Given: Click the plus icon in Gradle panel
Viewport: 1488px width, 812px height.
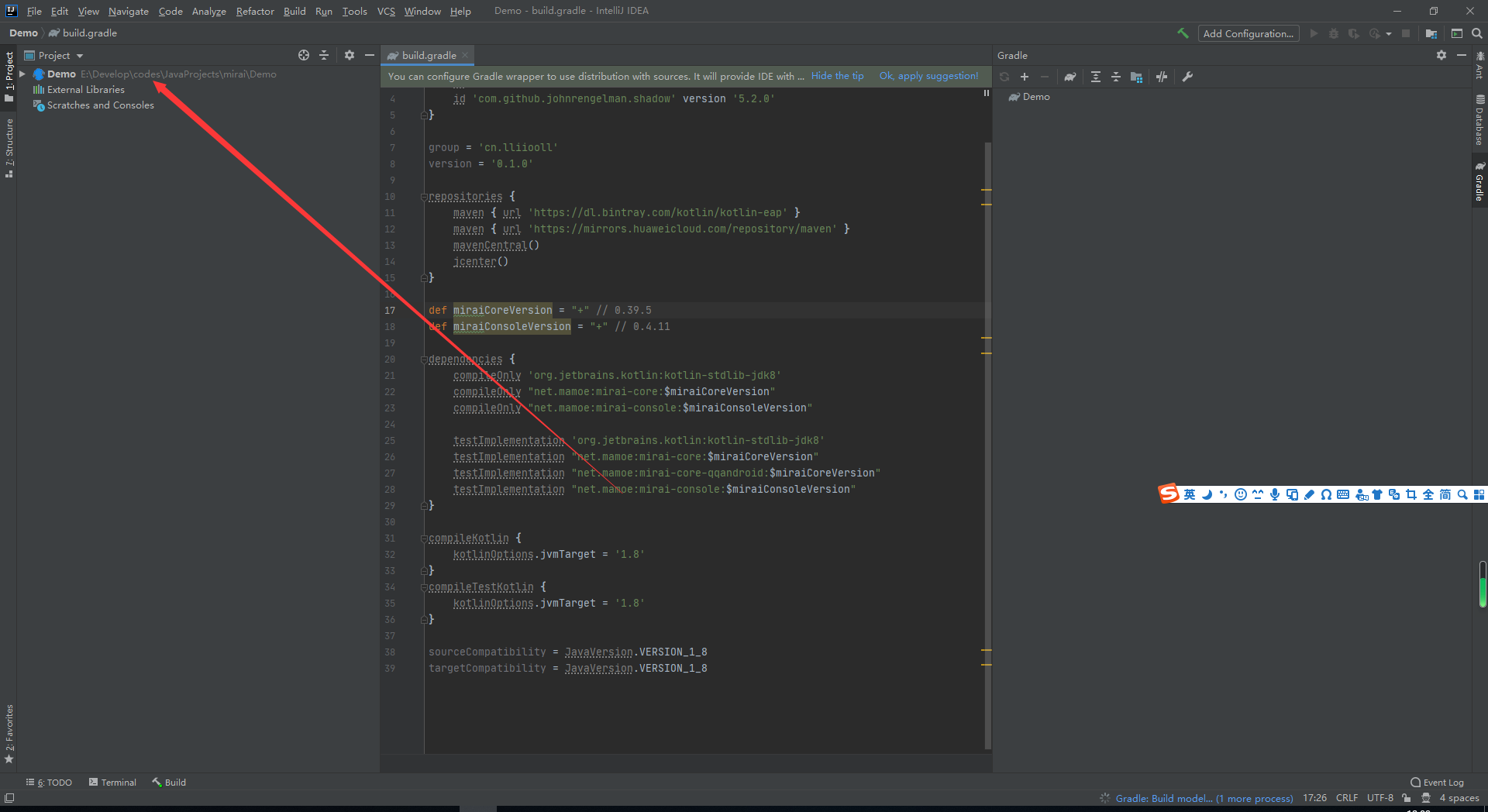Looking at the screenshot, I should click(x=1025, y=77).
